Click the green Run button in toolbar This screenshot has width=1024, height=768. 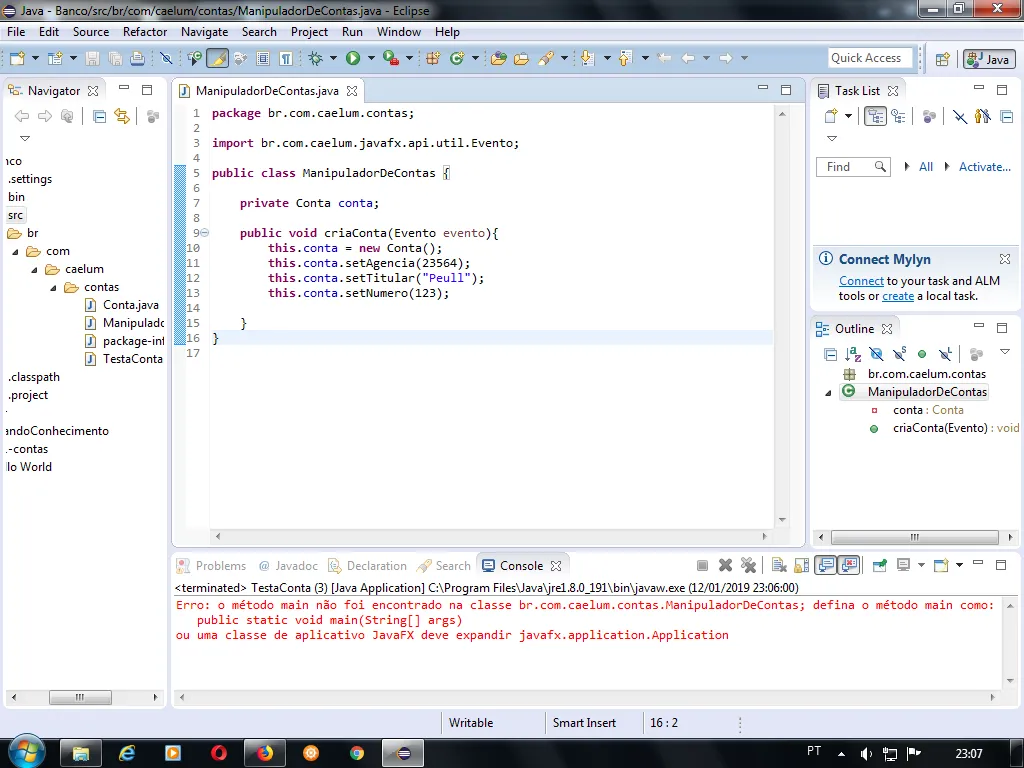(x=352, y=59)
